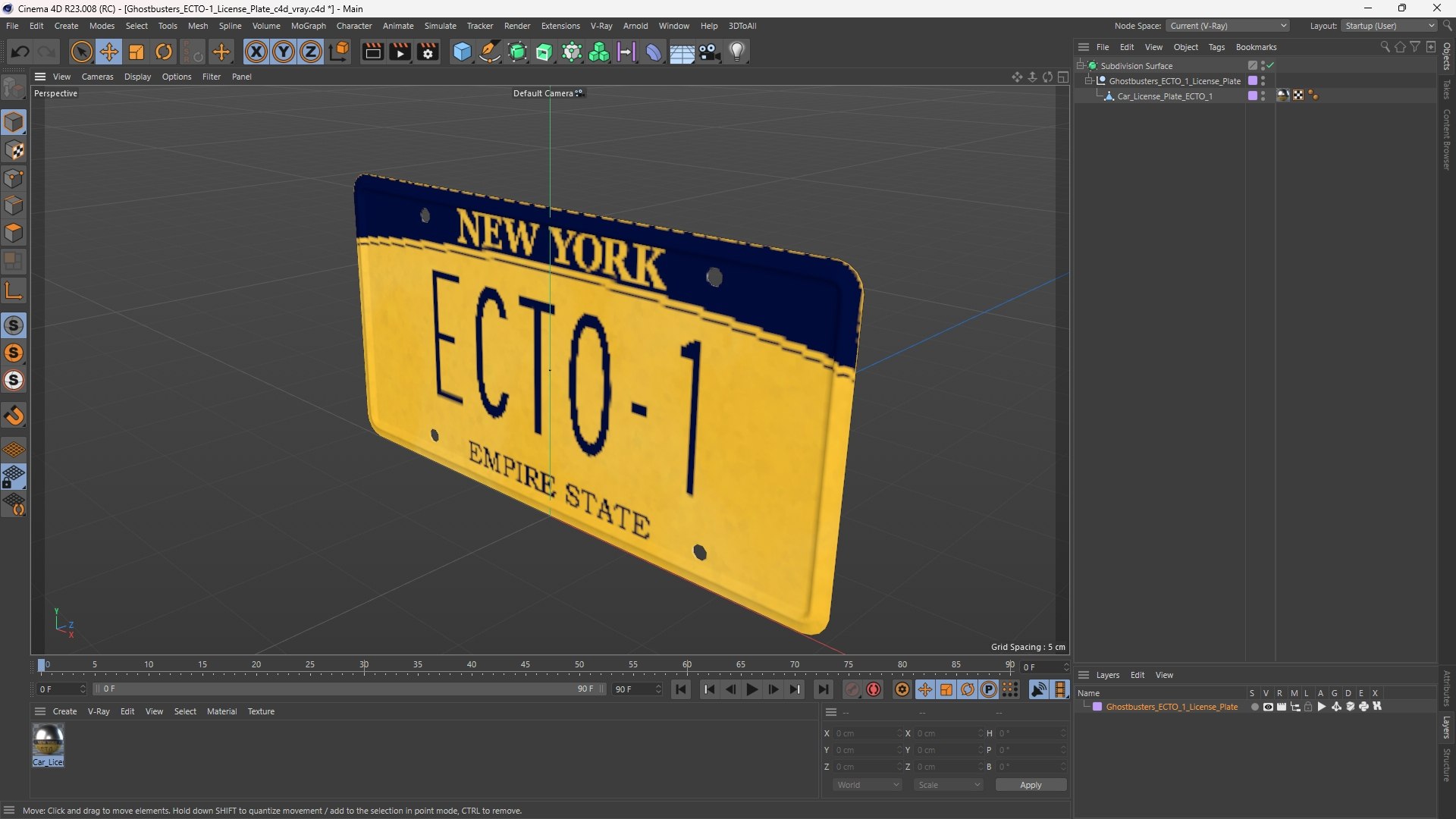Screen dimensions: 1456x819
Task: Click Subdivision Surface layer color swatch
Action: tap(1253, 66)
